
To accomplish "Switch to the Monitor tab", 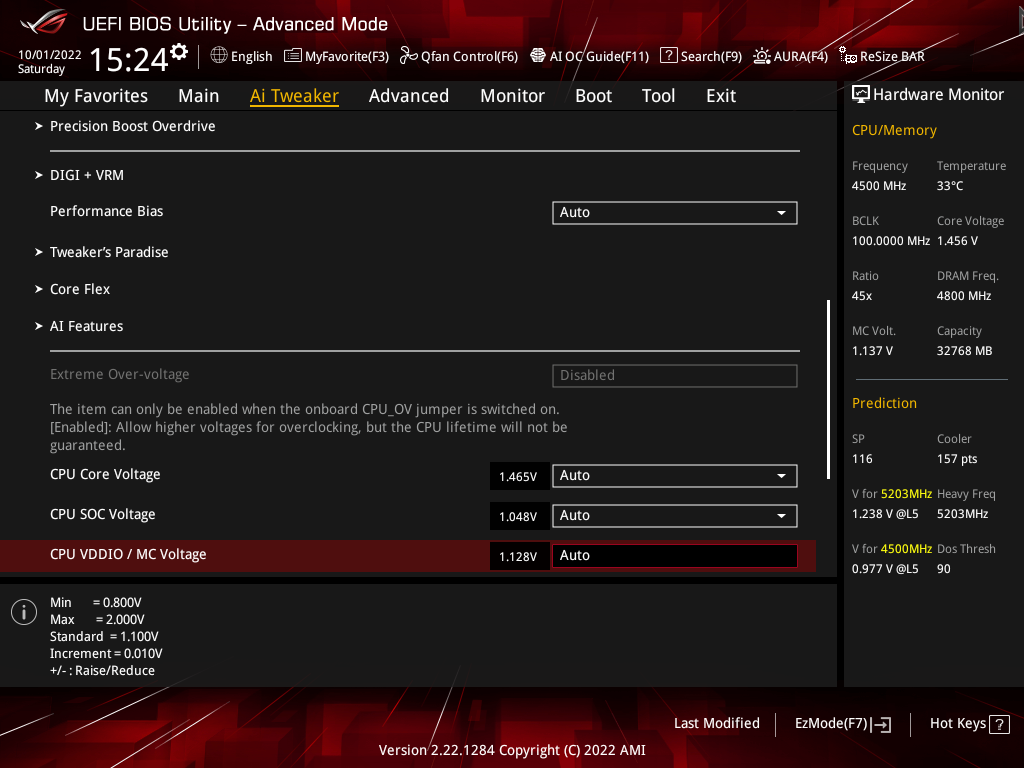I will click(512, 96).
